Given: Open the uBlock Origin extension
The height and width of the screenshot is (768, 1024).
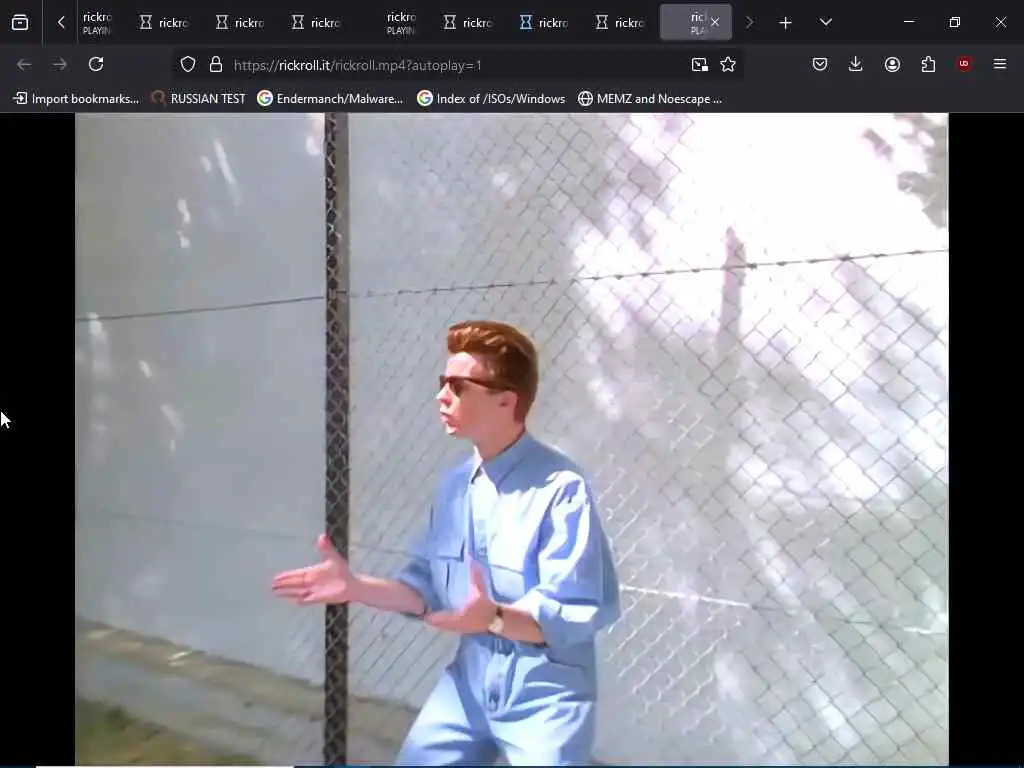Looking at the screenshot, I should 964,64.
